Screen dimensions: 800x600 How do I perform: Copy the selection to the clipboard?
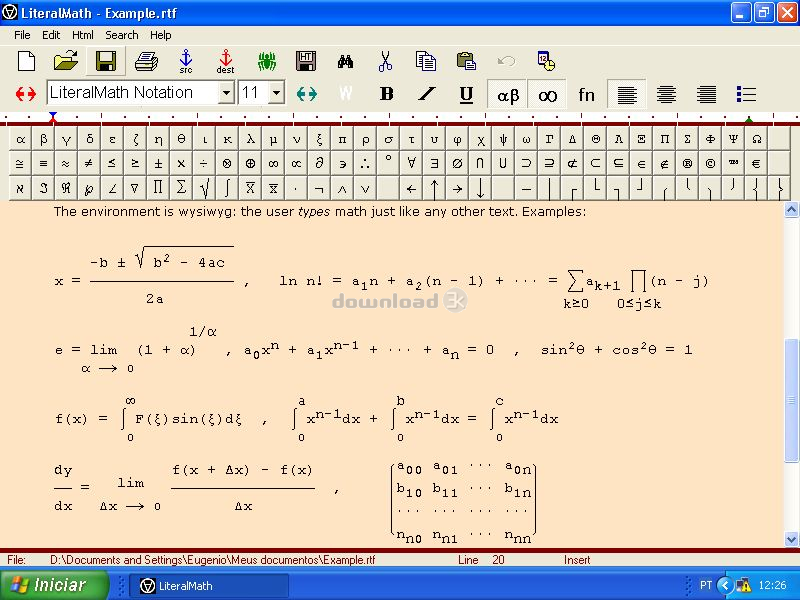coord(426,61)
